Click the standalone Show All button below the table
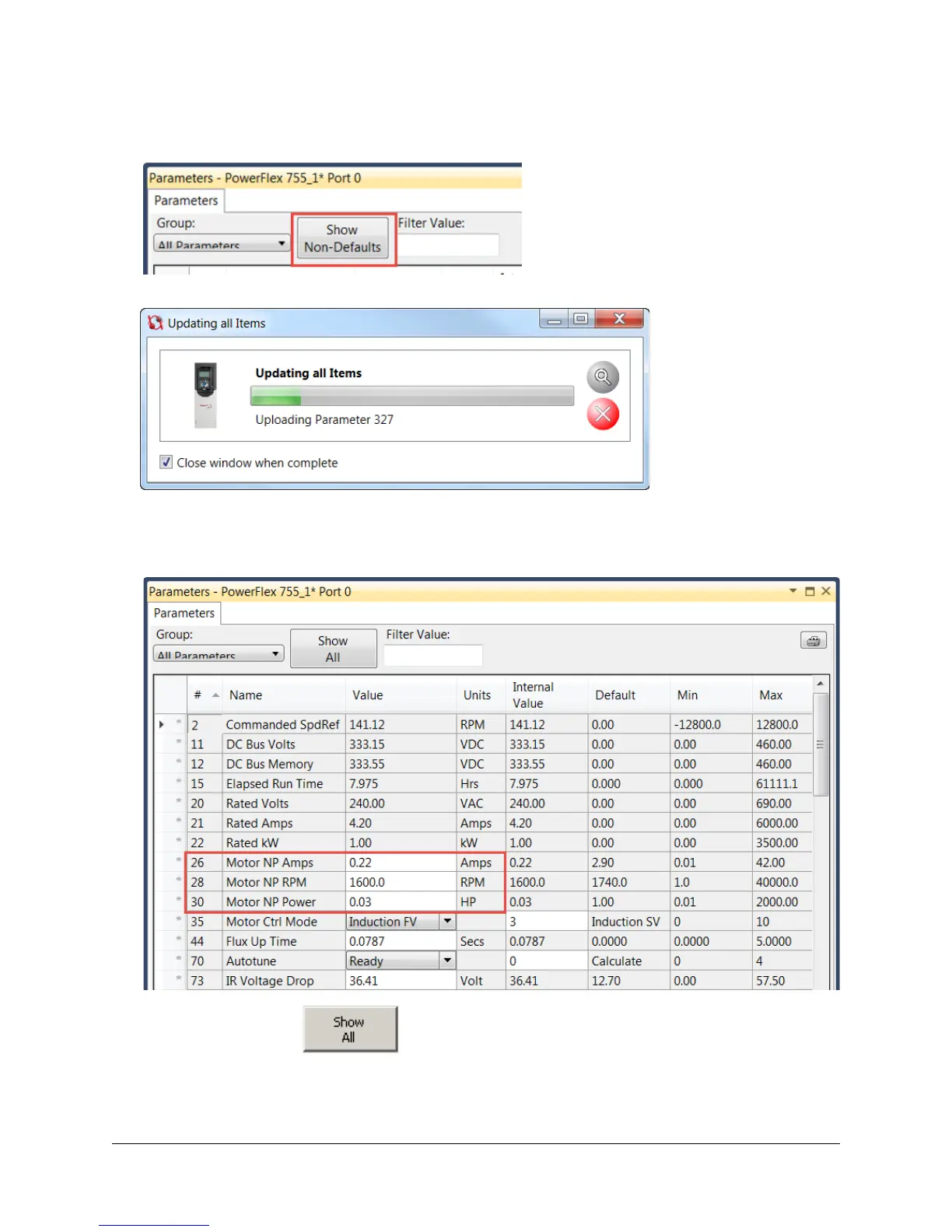This screenshot has width=952, height=1232. click(x=350, y=1029)
